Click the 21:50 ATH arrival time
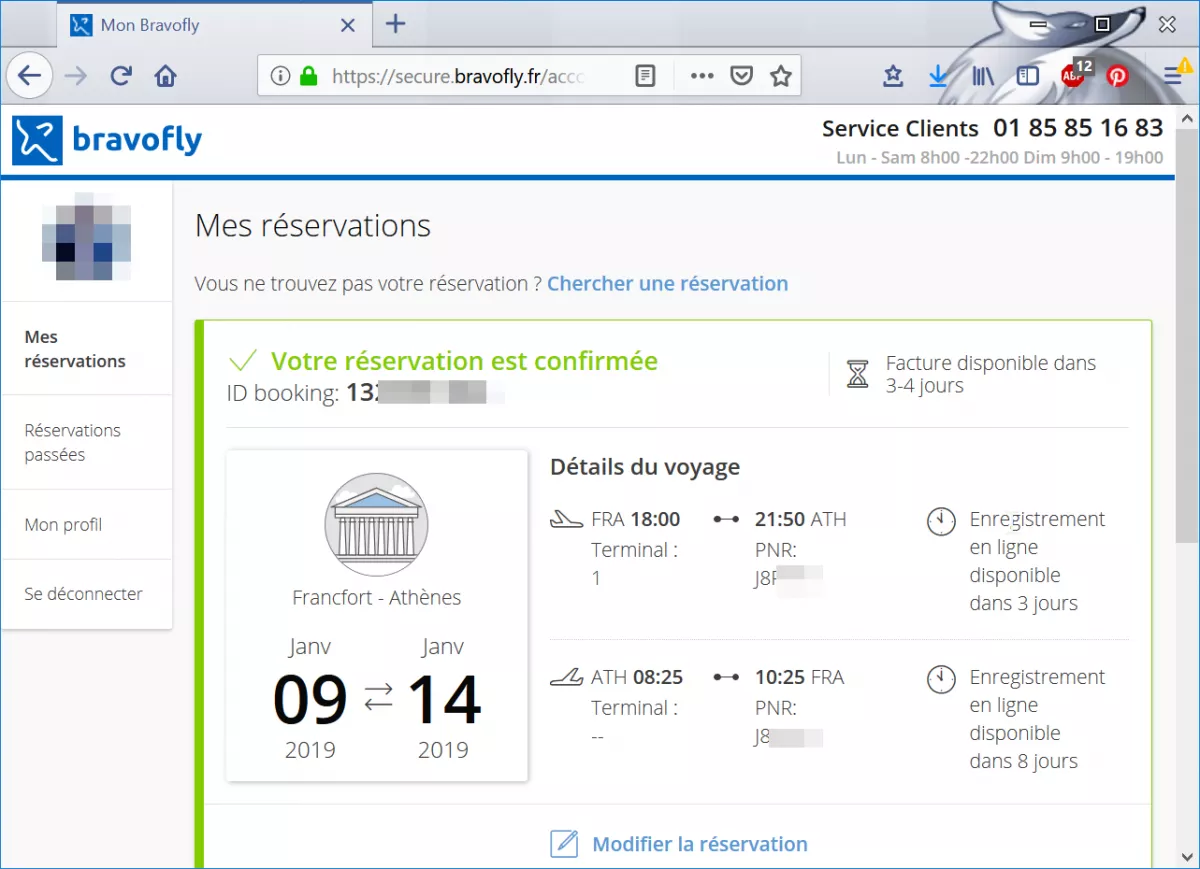This screenshot has width=1200, height=869. click(801, 519)
